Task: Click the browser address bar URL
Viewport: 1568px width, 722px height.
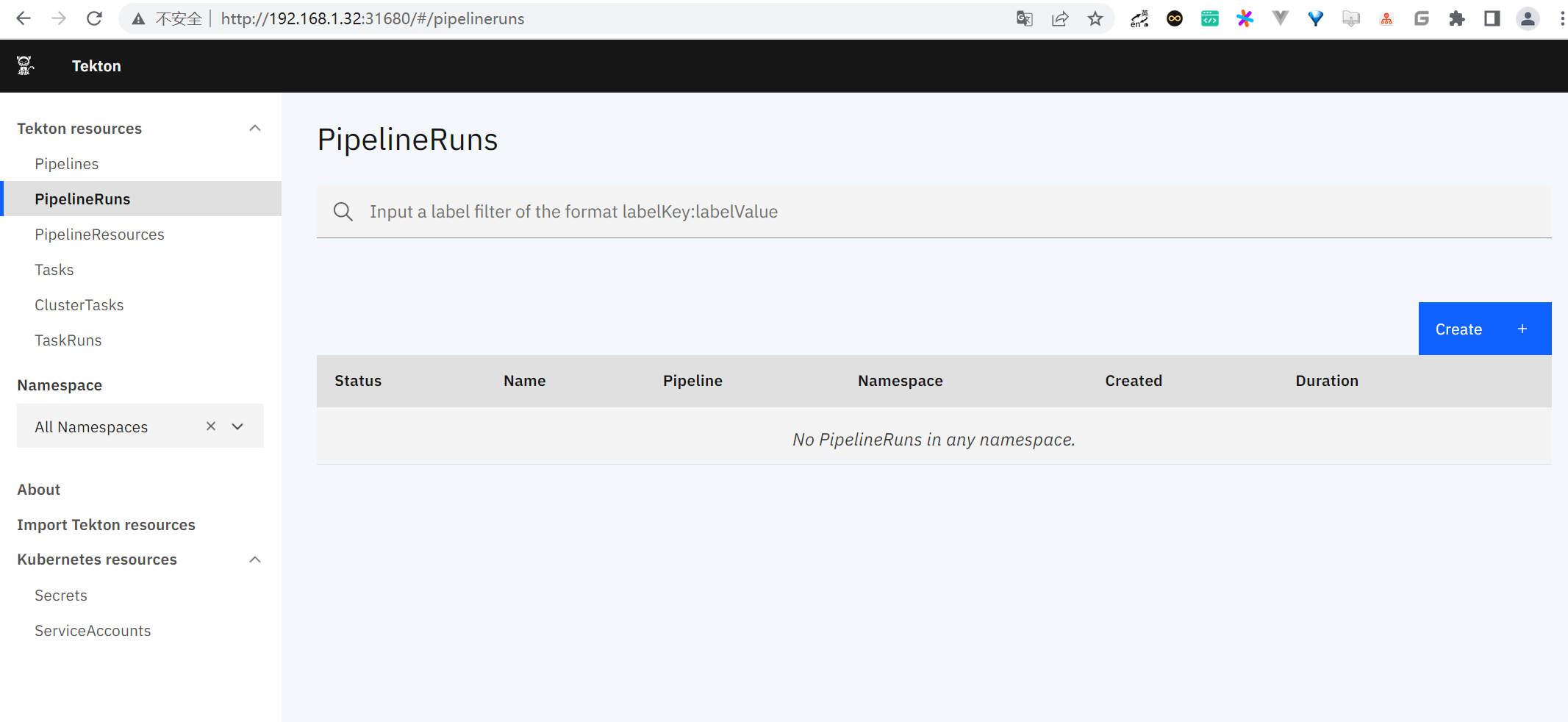Action: [373, 18]
